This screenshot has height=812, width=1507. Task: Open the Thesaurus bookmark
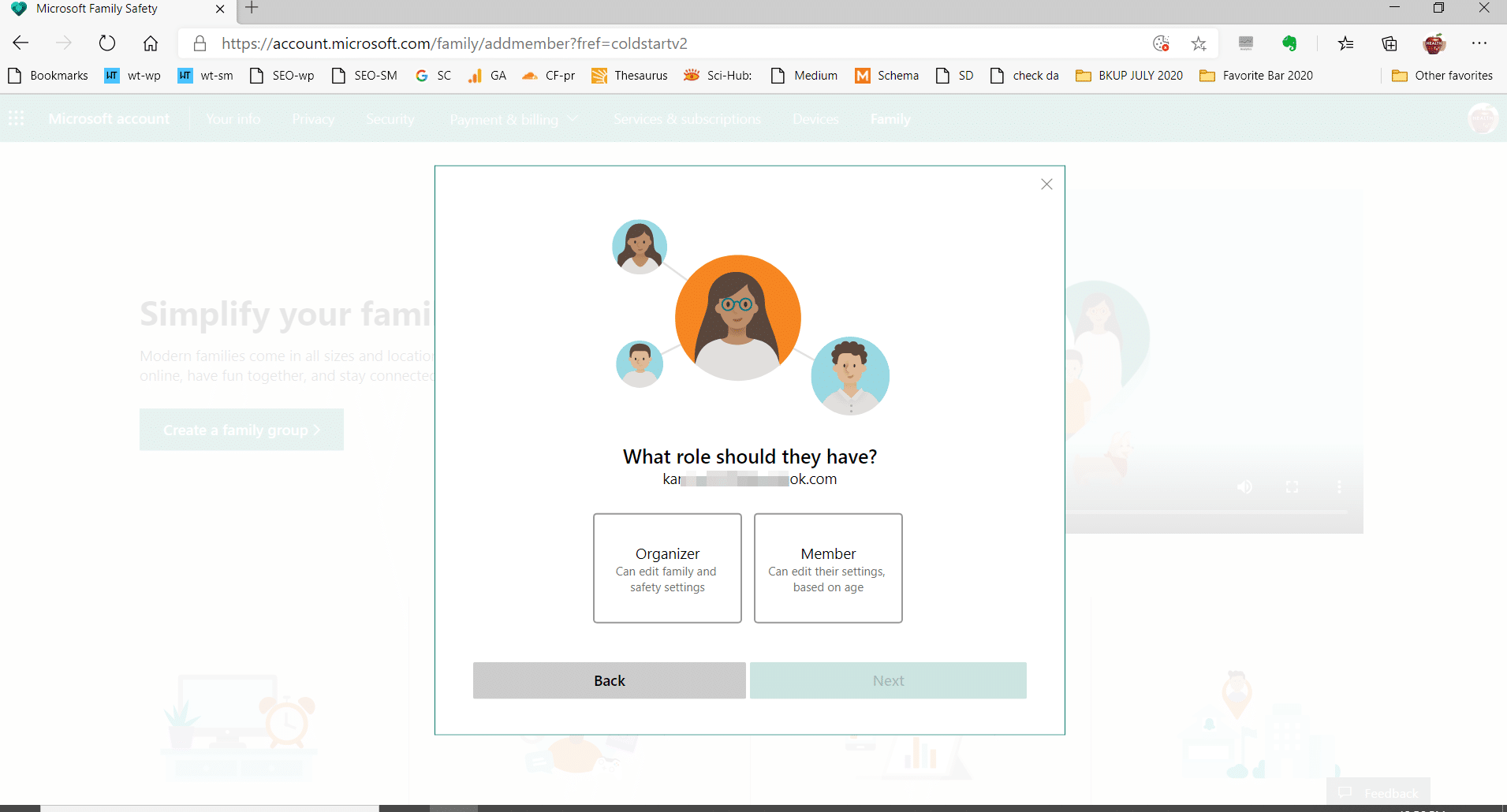(x=629, y=76)
